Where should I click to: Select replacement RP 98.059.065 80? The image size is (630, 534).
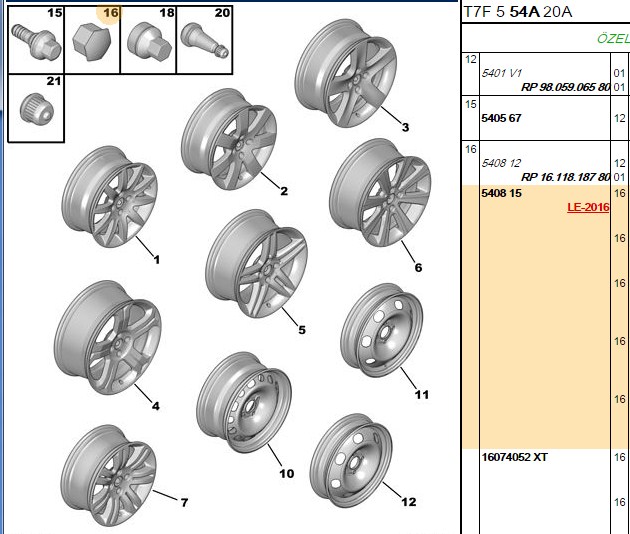point(565,87)
